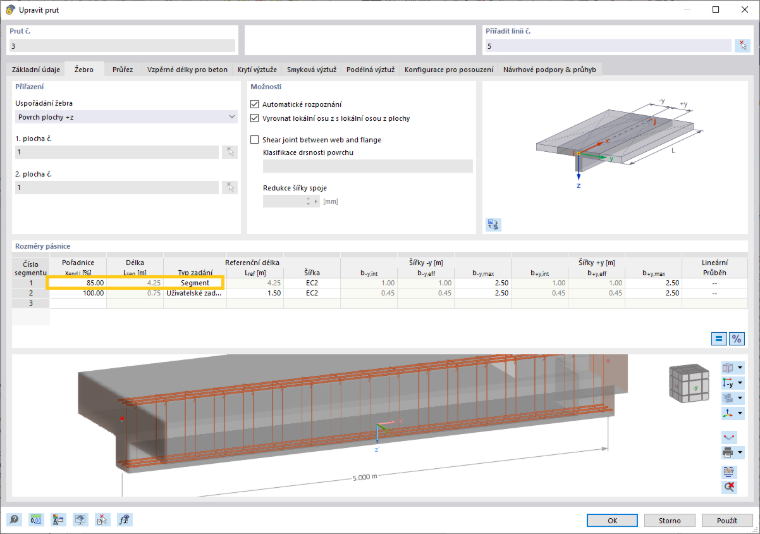
Task: Click the percent input mode button
Action: point(737,339)
